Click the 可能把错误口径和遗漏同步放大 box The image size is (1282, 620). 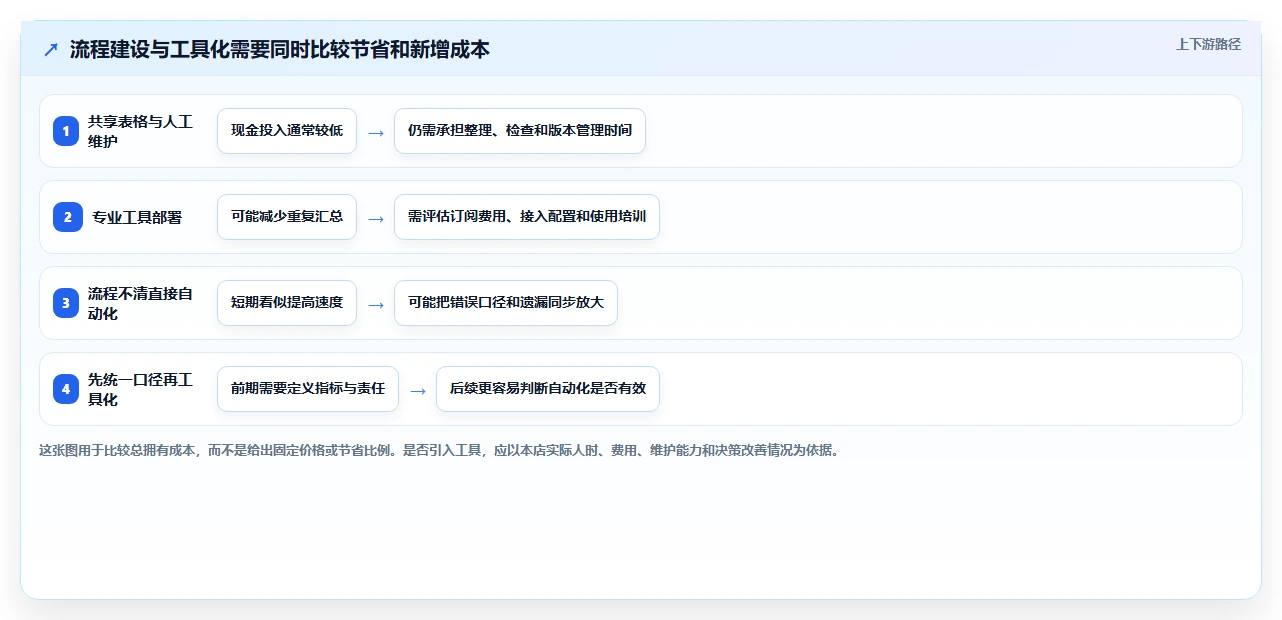pos(506,303)
